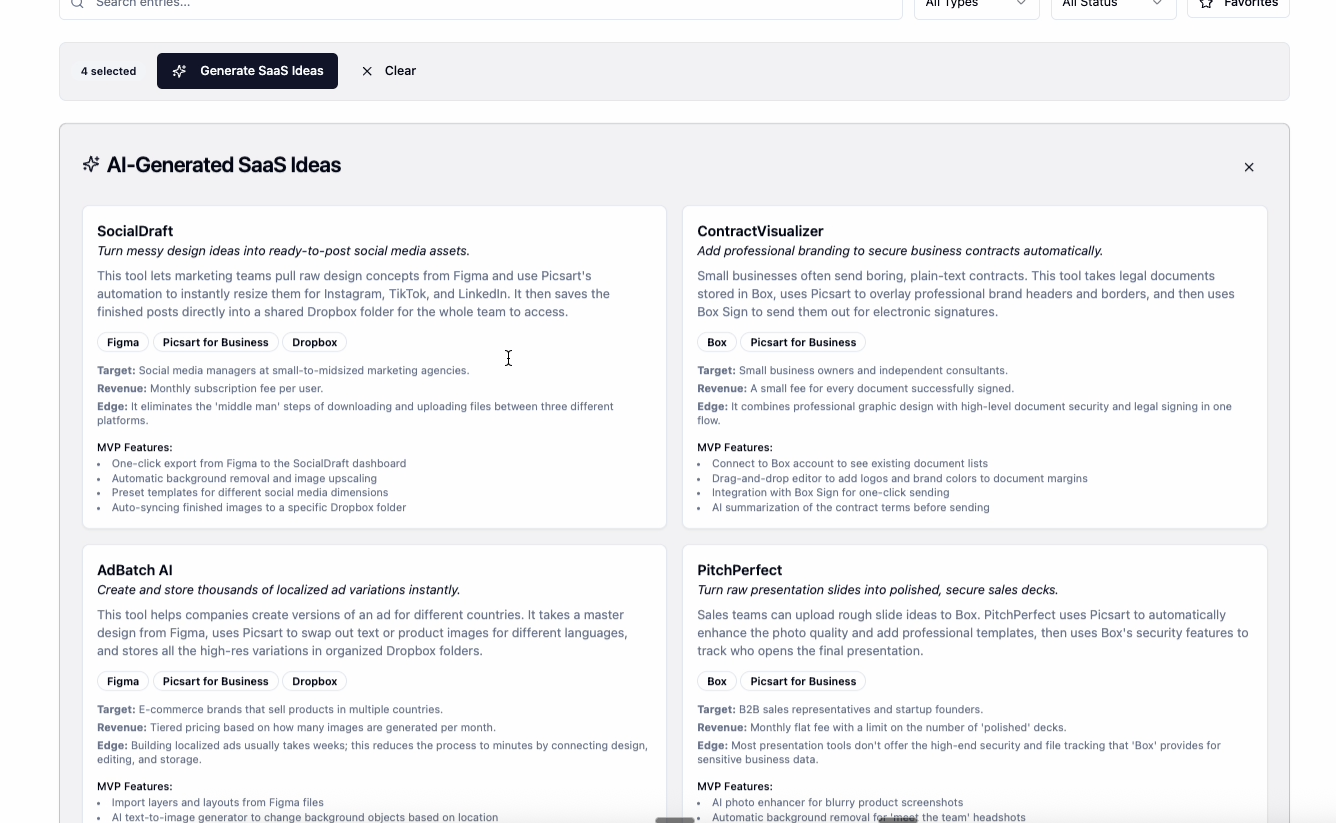Click ContractVisualizer Revenue line about document fee
Image resolution: width=1336 pixels, height=823 pixels.
click(855, 388)
